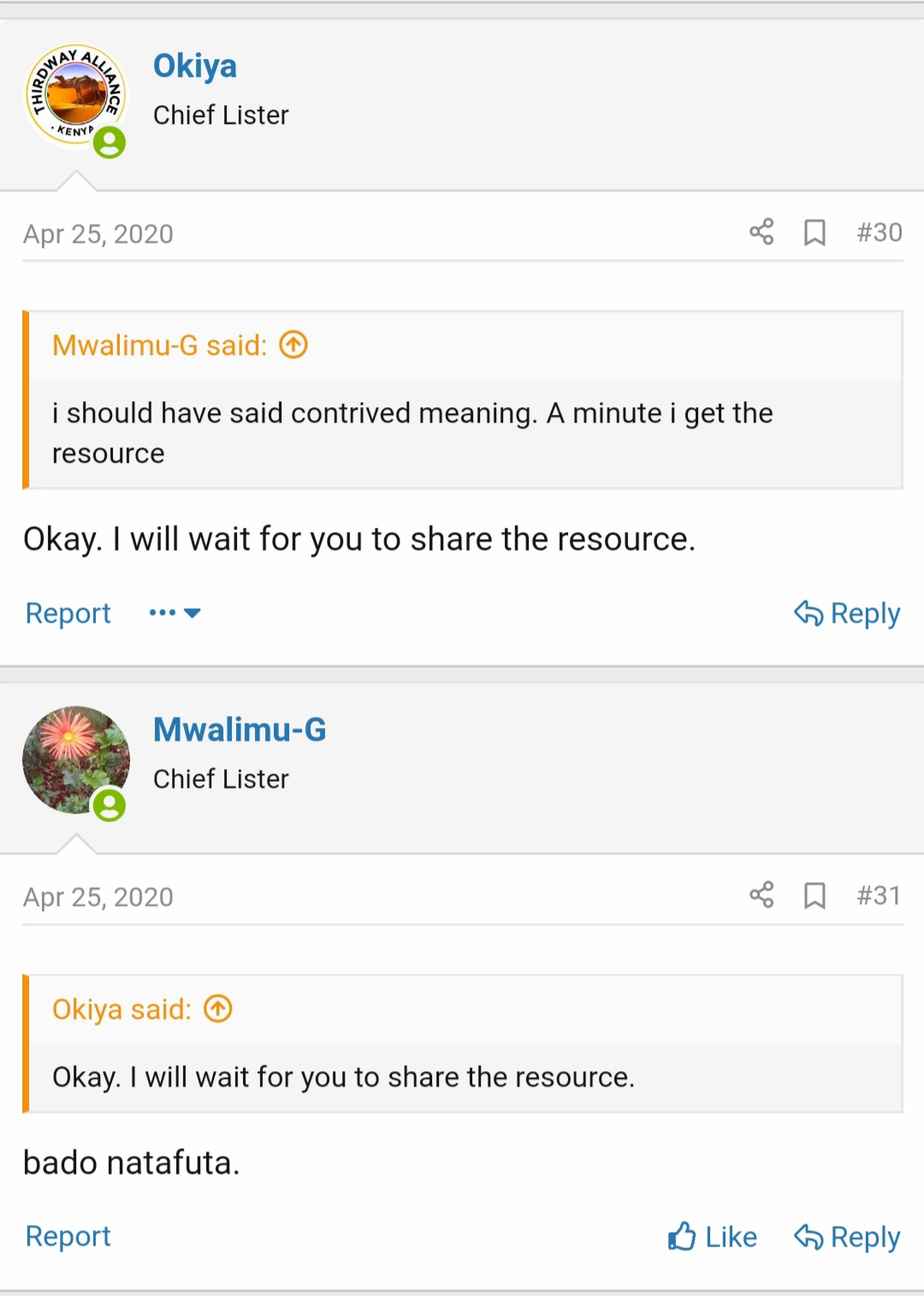
Task: Jump to Mwalimu-G's quoted post arrow
Action: (293, 345)
